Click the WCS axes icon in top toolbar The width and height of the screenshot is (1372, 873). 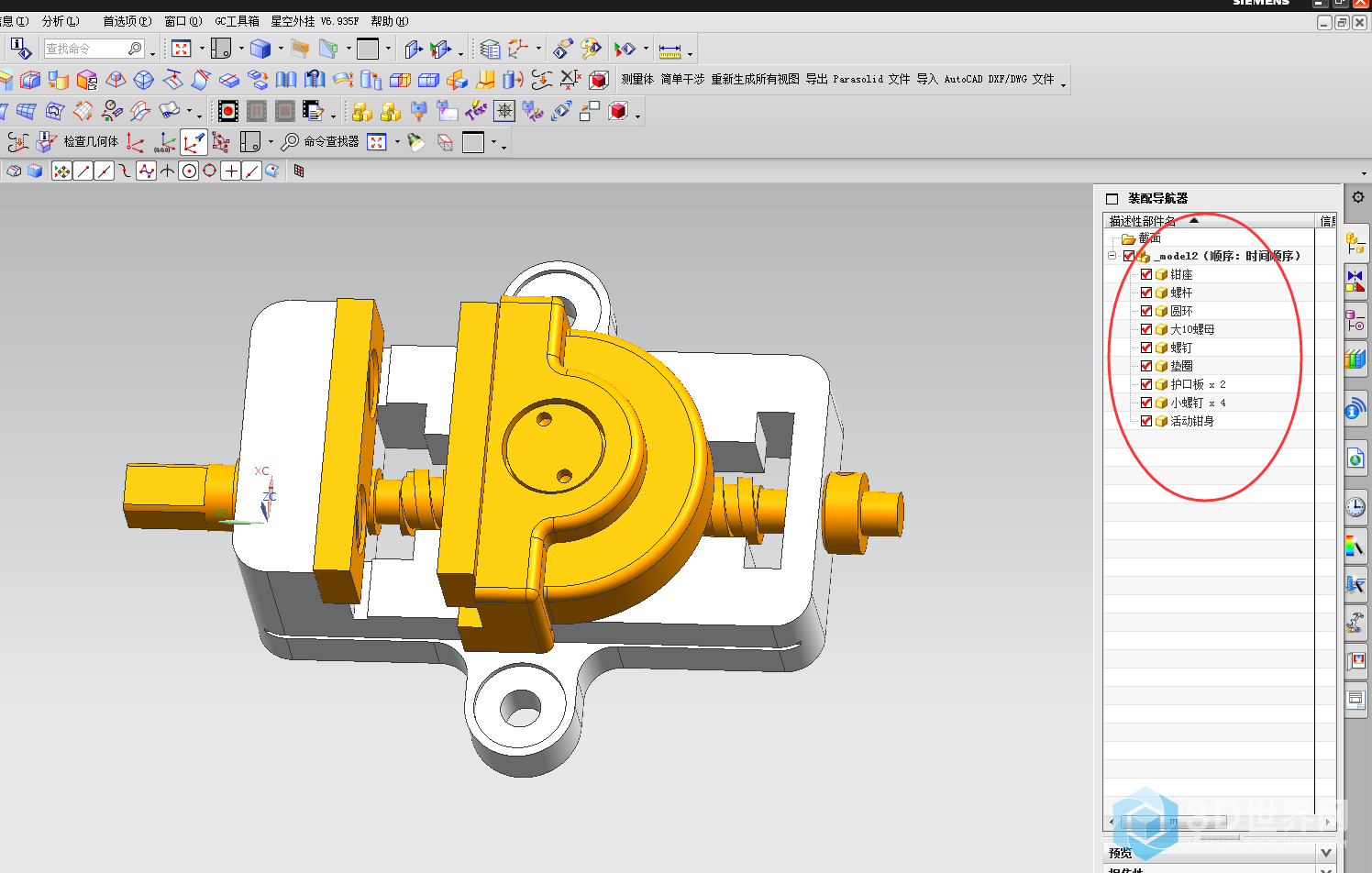pos(519,49)
